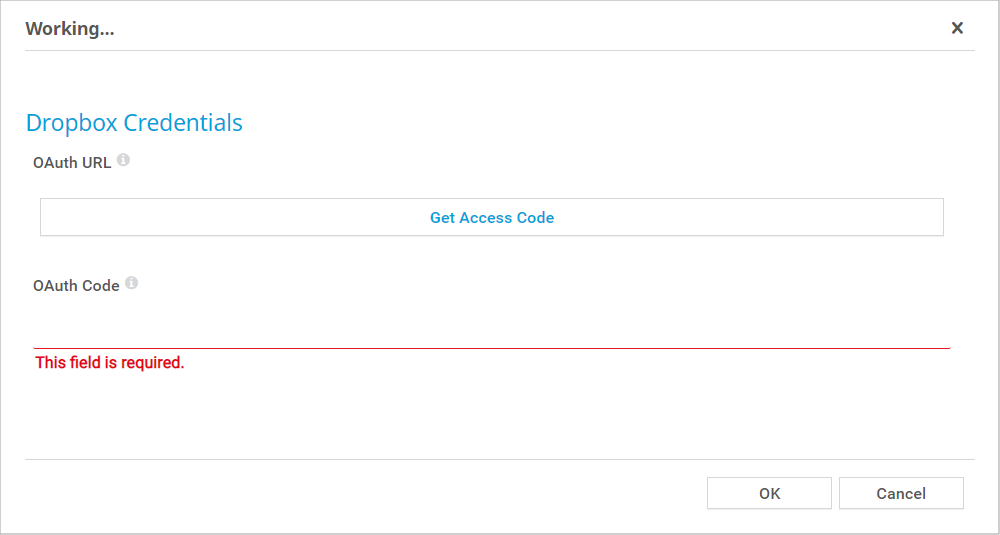Show help for the OAuth Code field

click(131, 283)
